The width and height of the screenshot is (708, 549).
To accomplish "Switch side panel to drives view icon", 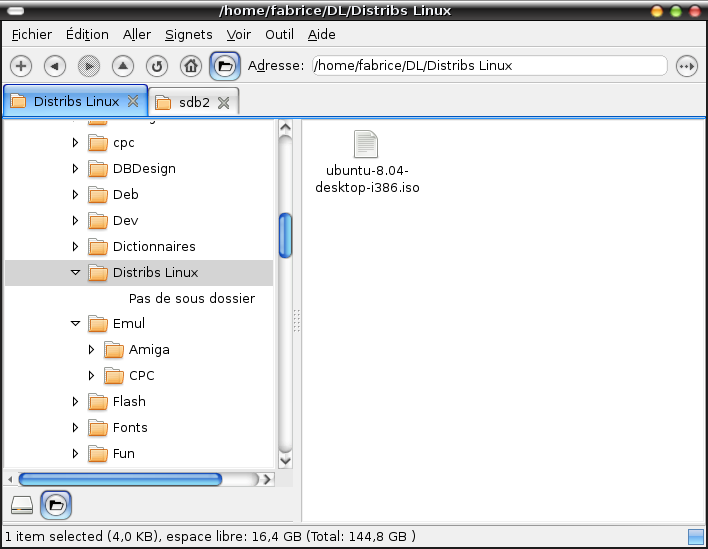I will 22,505.
